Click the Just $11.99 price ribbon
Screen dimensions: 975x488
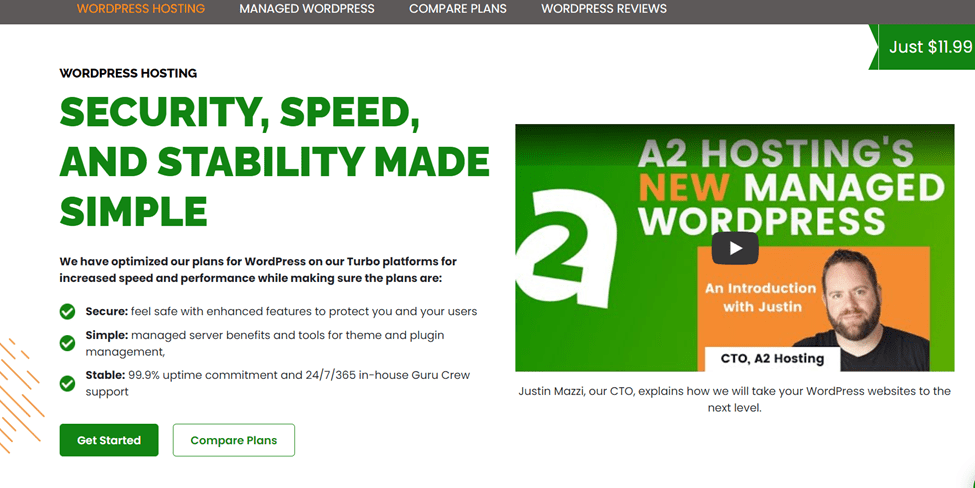click(x=929, y=47)
